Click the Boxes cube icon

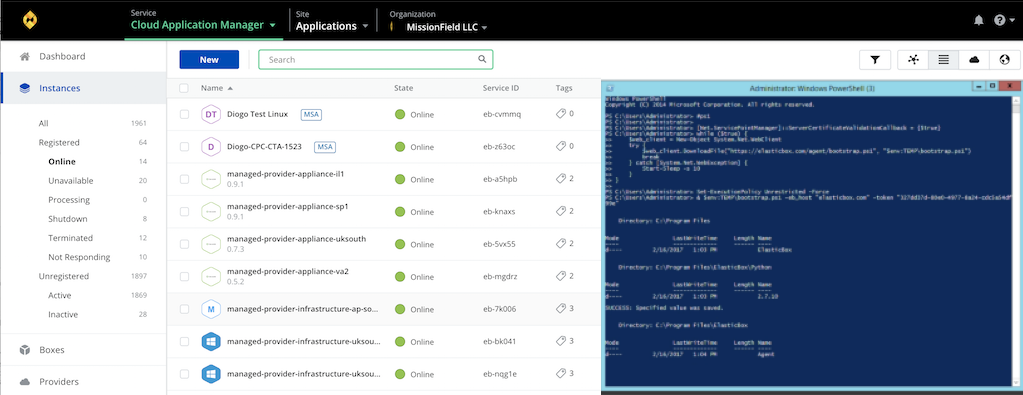(x=25, y=350)
